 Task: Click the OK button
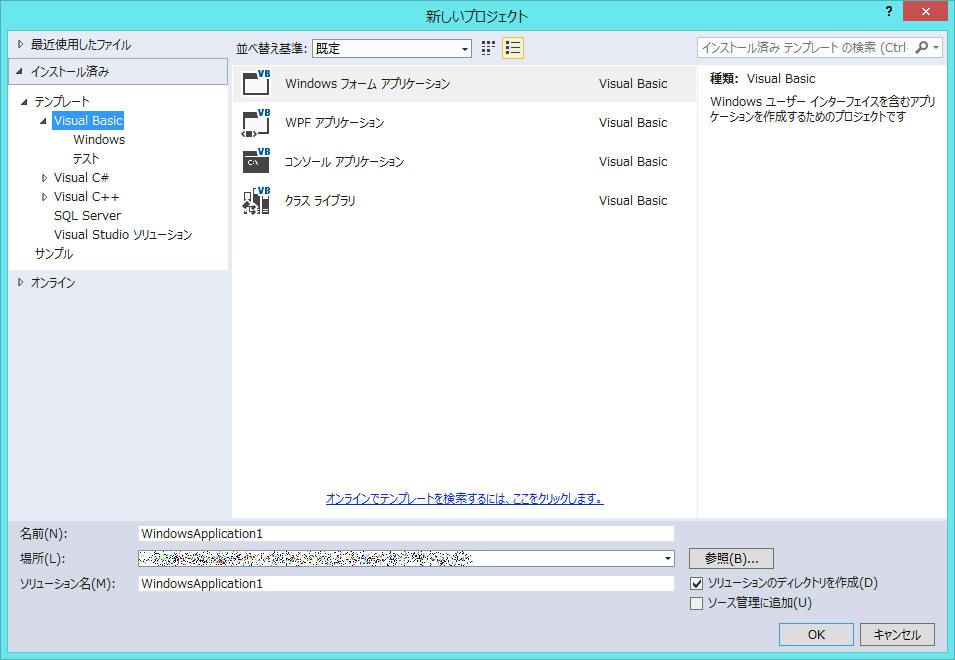[816, 634]
